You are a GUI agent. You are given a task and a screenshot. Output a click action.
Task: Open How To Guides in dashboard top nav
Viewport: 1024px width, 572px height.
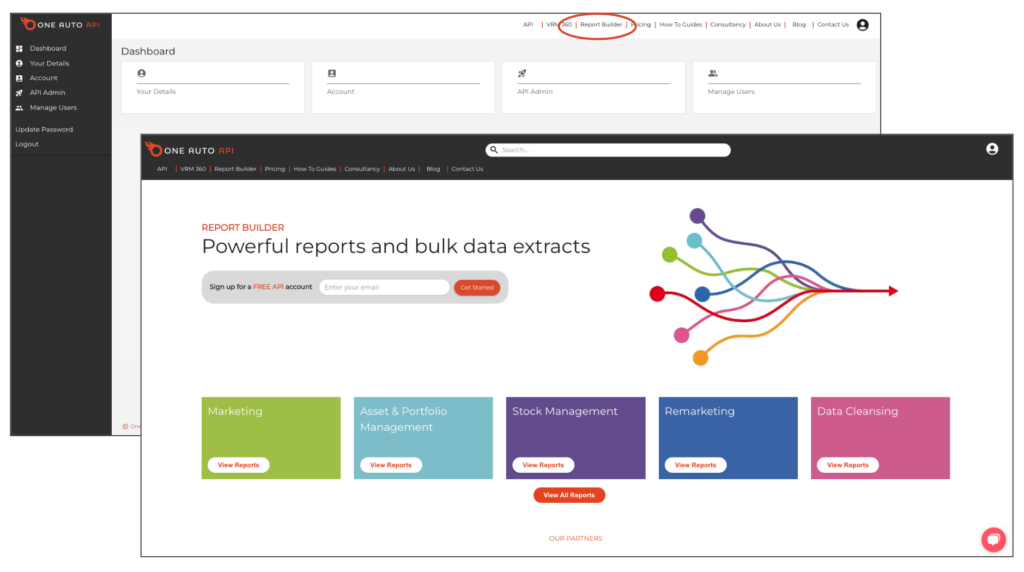coord(680,25)
